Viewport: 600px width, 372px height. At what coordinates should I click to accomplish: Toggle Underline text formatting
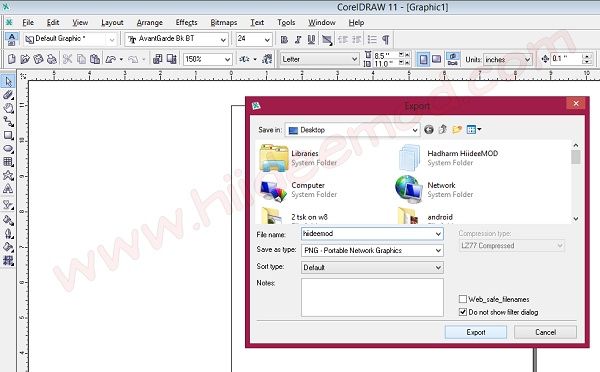pyautogui.click(x=311, y=39)
